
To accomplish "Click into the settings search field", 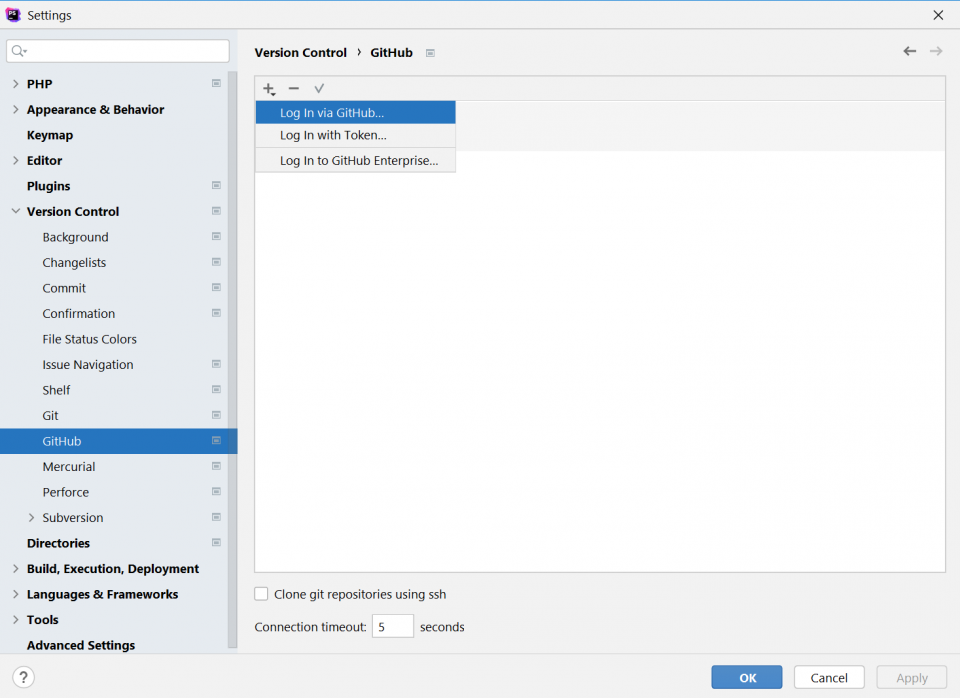I will tap(118, 51).
